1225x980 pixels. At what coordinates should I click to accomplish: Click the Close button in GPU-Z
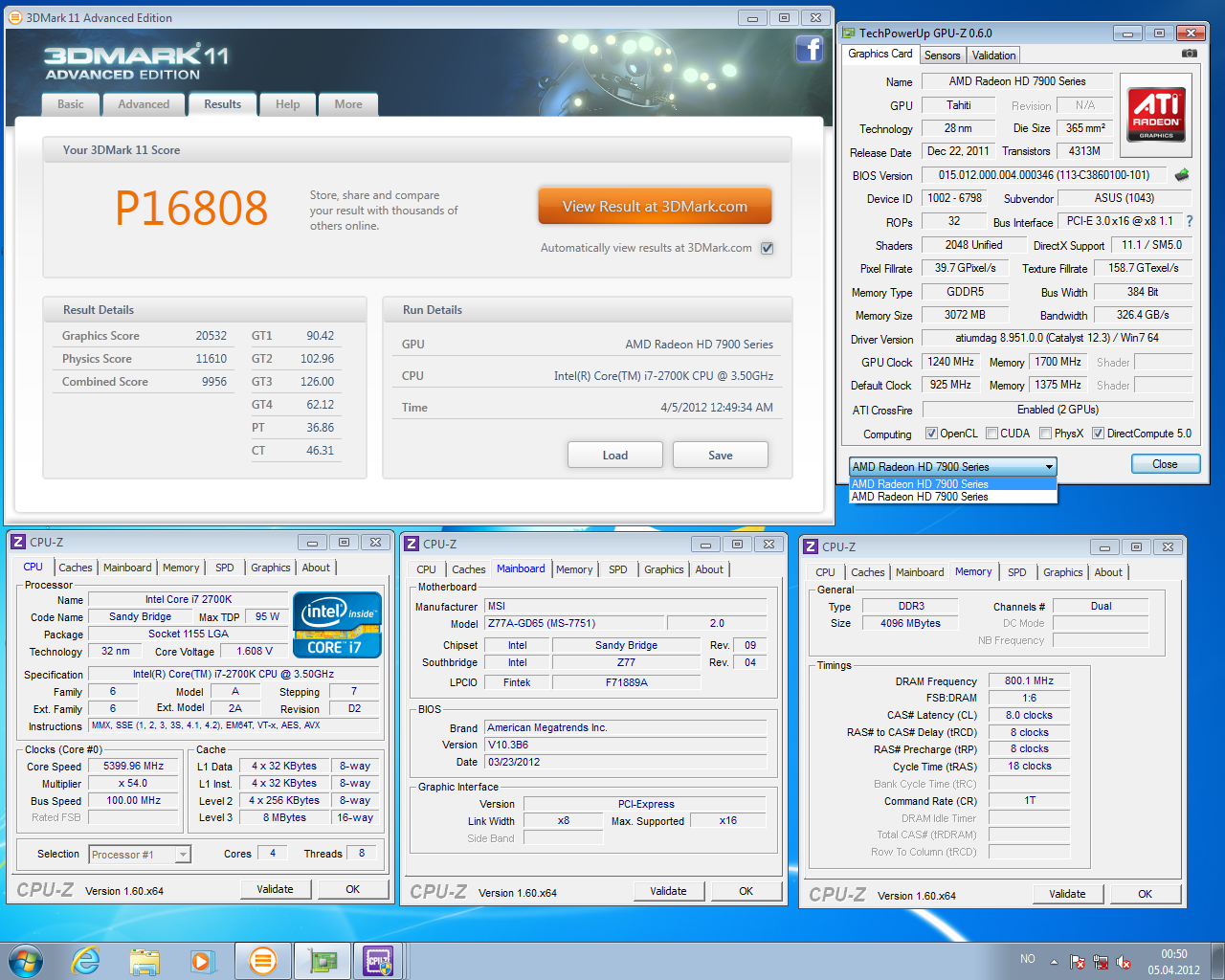[x=1165, y=464]
